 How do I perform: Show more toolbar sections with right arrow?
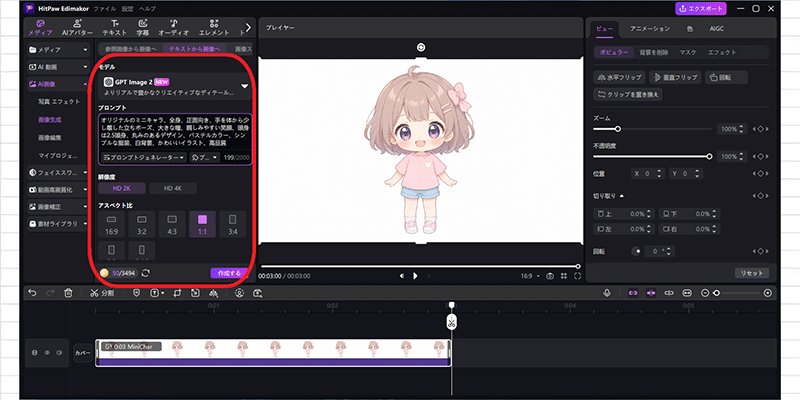[x=248, y=28]
